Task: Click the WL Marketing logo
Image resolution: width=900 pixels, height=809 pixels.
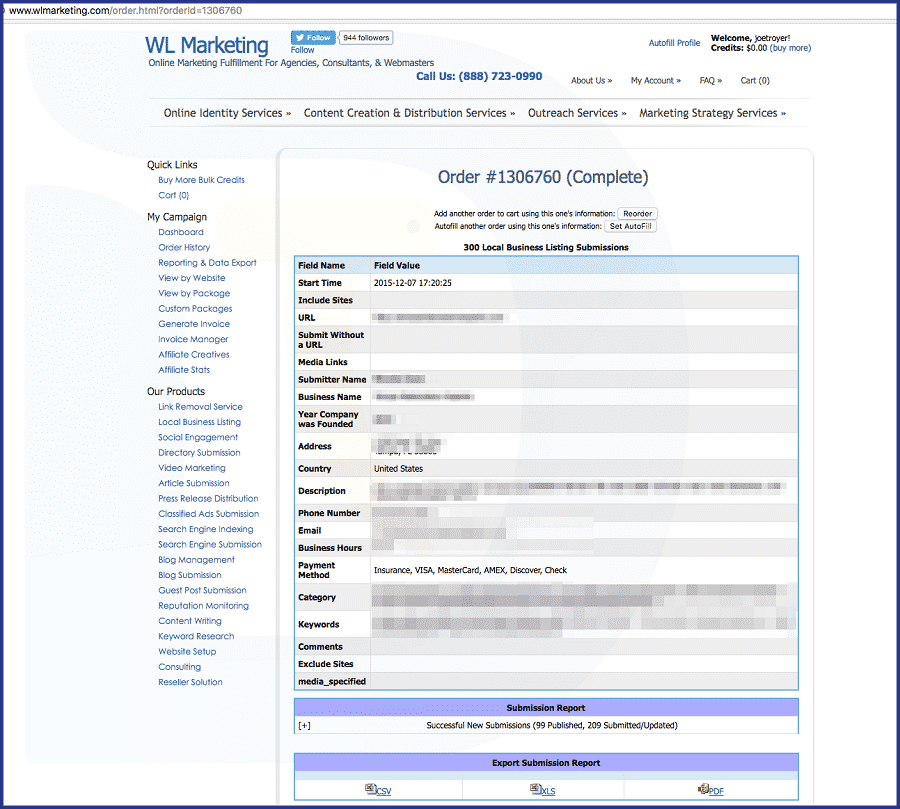Action: pos(207,45)
